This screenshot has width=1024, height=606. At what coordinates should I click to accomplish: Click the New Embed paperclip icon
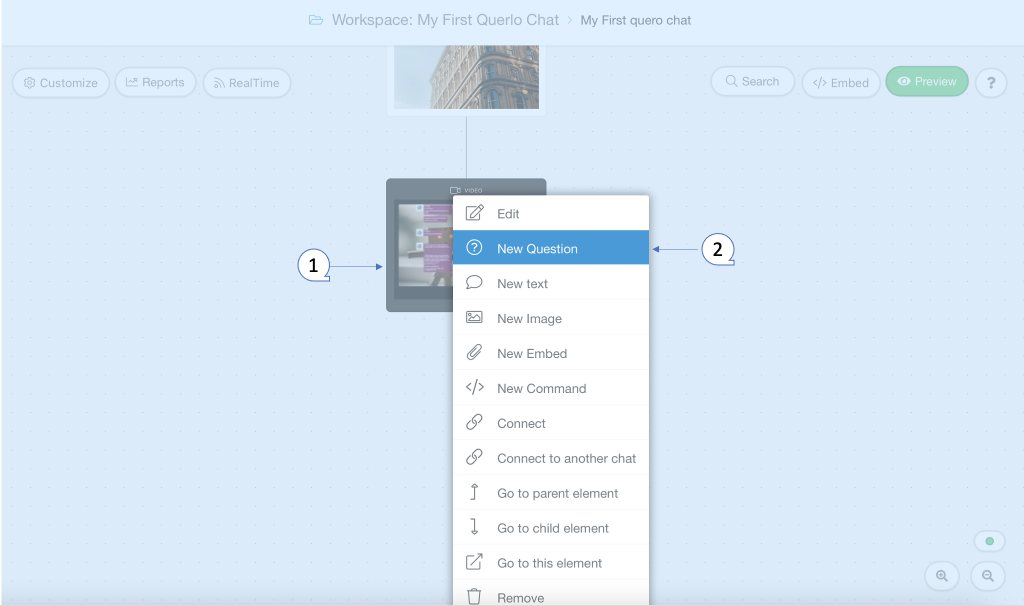point(474,353)
